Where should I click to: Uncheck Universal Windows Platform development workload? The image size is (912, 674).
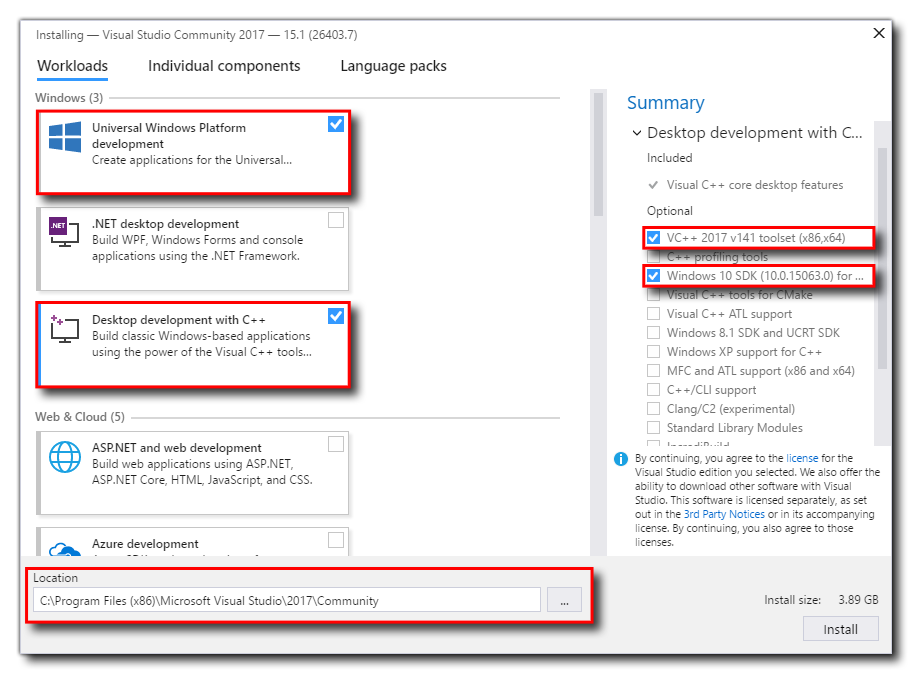click(x=336, y=124)
